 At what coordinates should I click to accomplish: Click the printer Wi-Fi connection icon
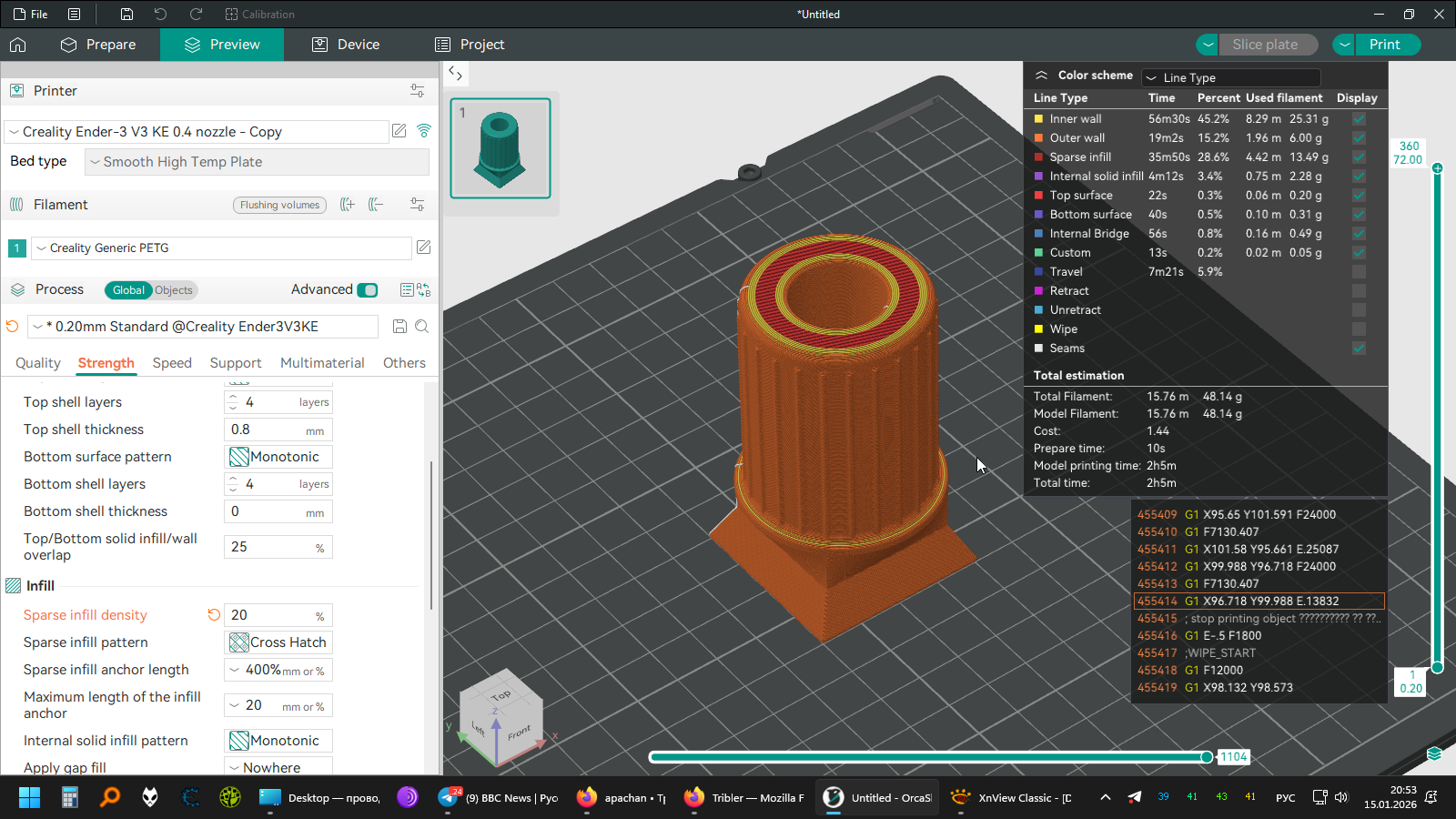click(x=423, y=131)
